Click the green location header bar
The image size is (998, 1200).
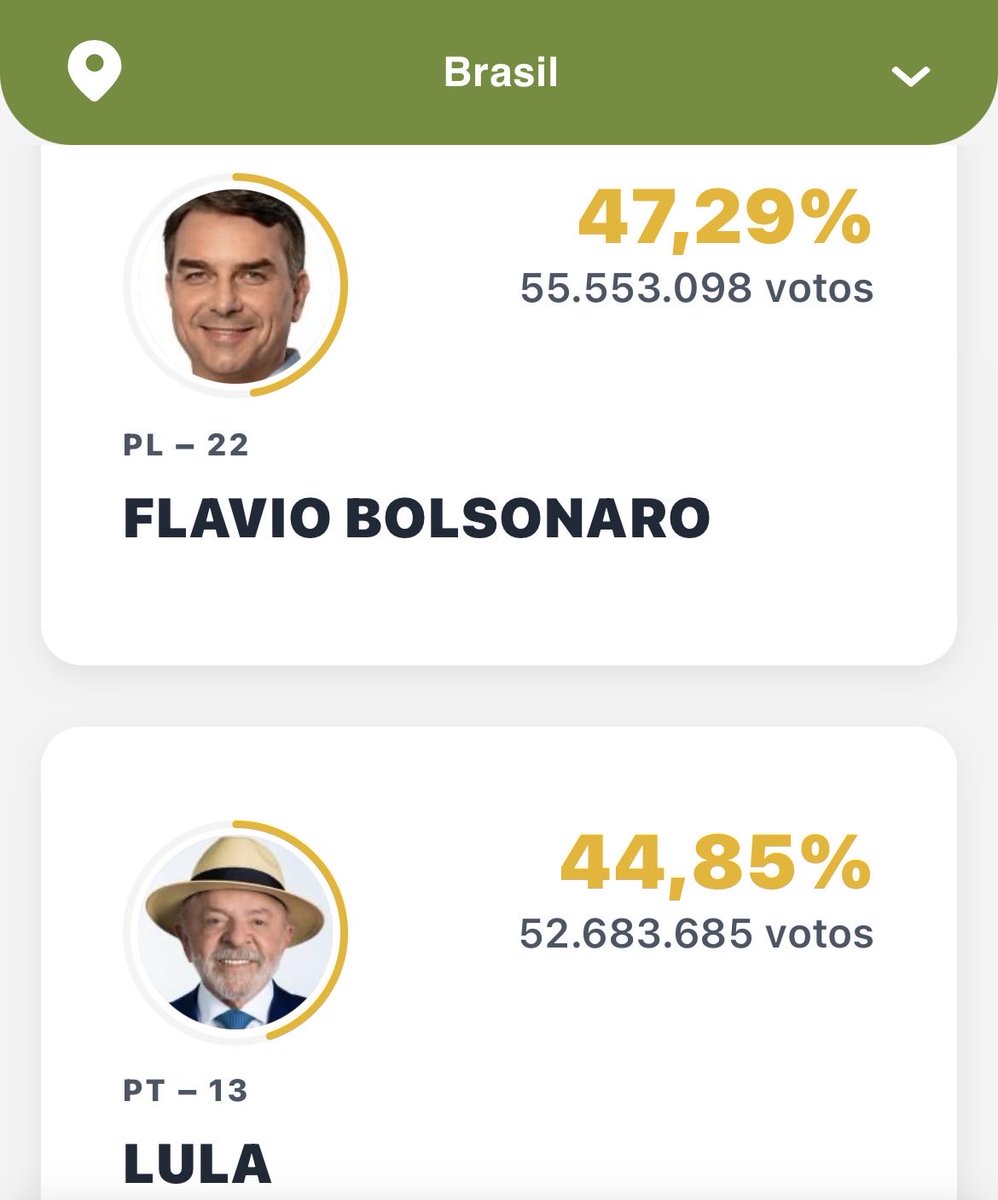pyautogui.click(x=499, y=72)
